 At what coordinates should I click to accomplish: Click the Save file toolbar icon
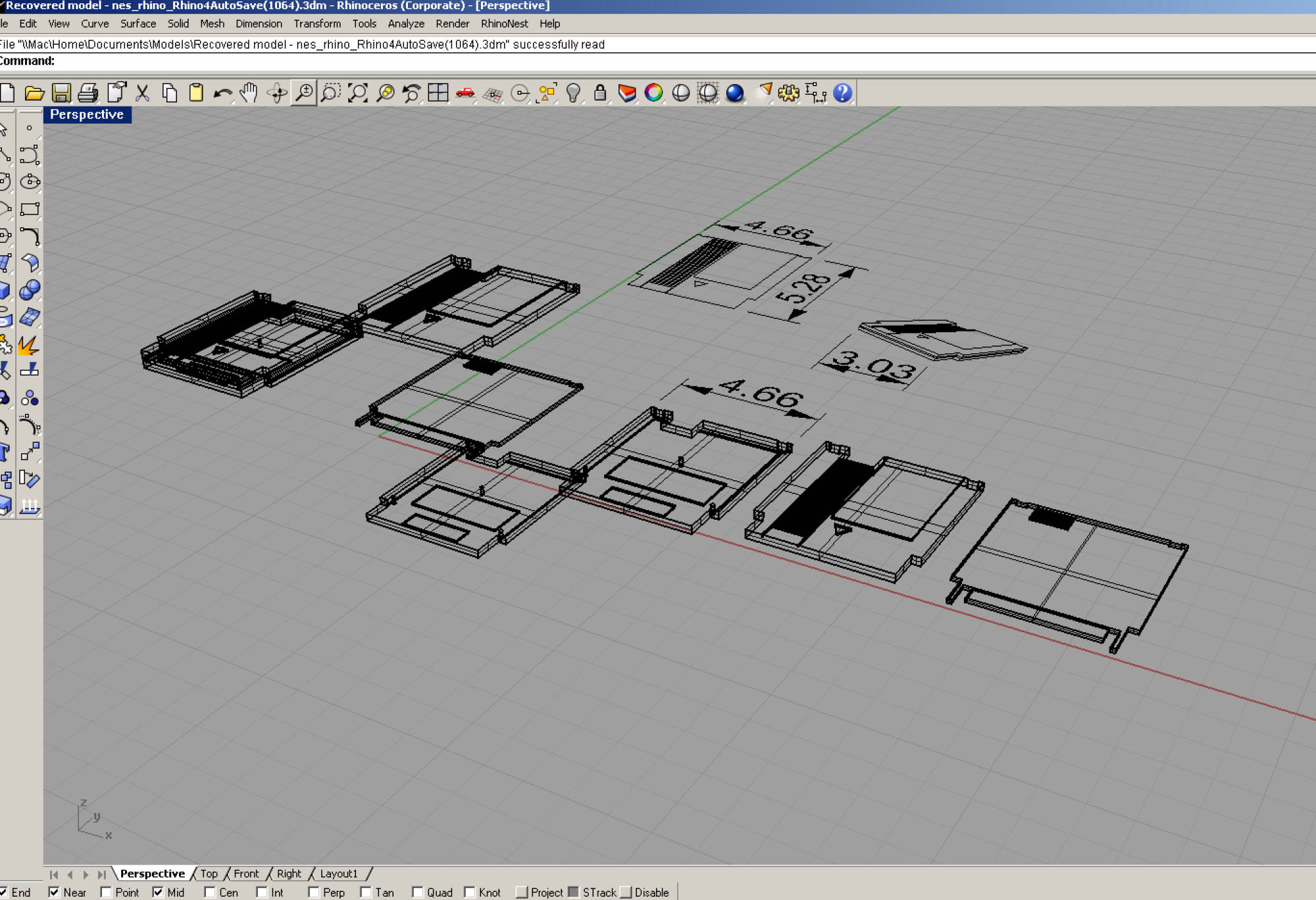[x=62, y=93]
